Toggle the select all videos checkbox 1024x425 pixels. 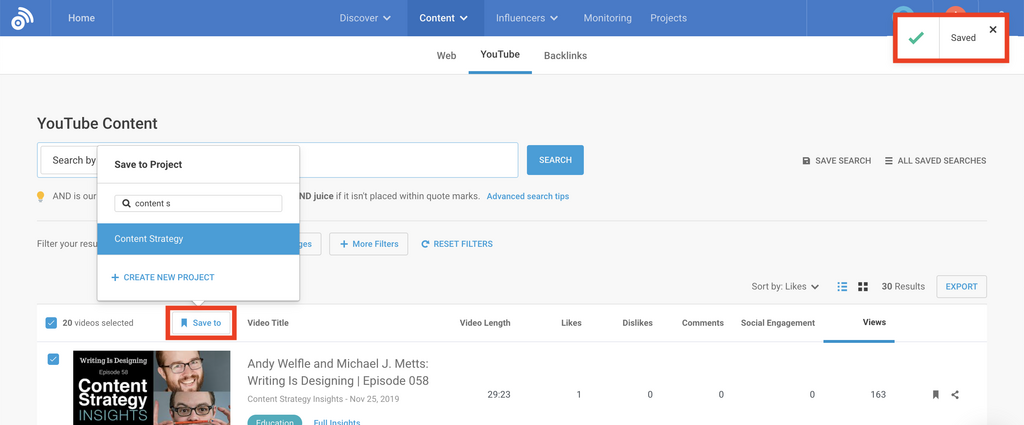tap(51, 323)
